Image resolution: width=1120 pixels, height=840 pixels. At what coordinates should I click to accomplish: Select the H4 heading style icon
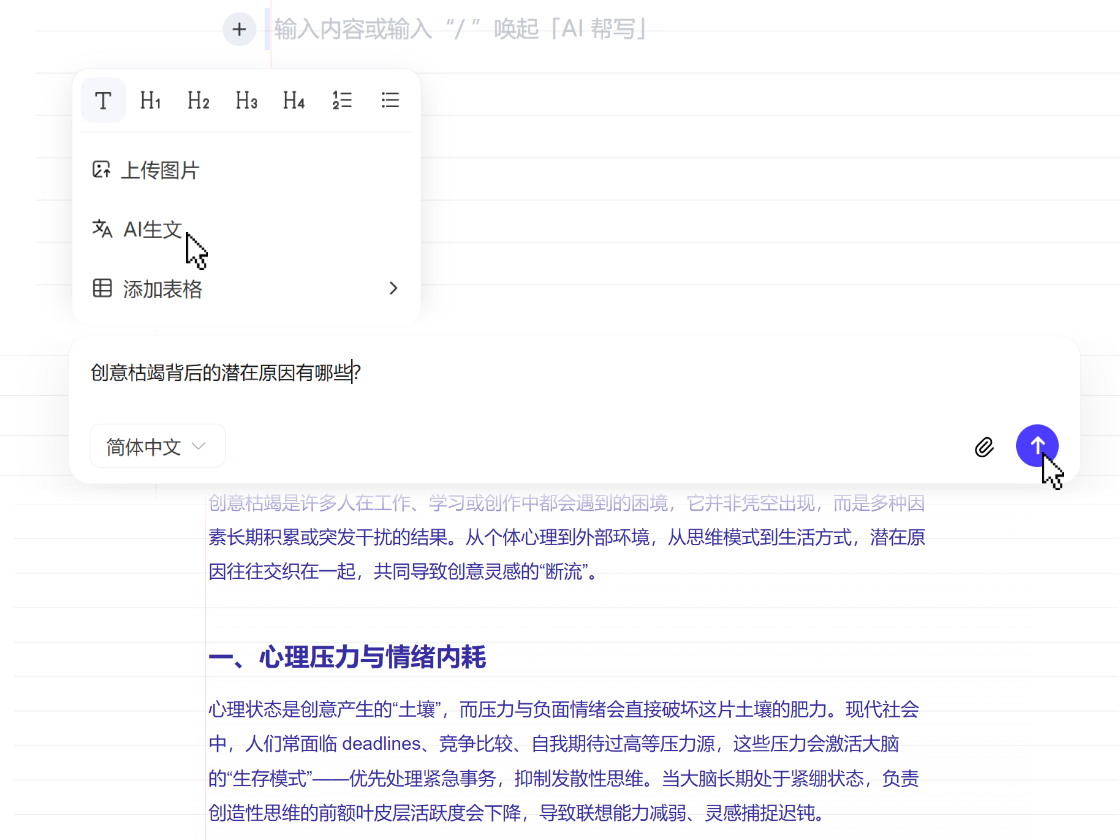pos(294,100)
